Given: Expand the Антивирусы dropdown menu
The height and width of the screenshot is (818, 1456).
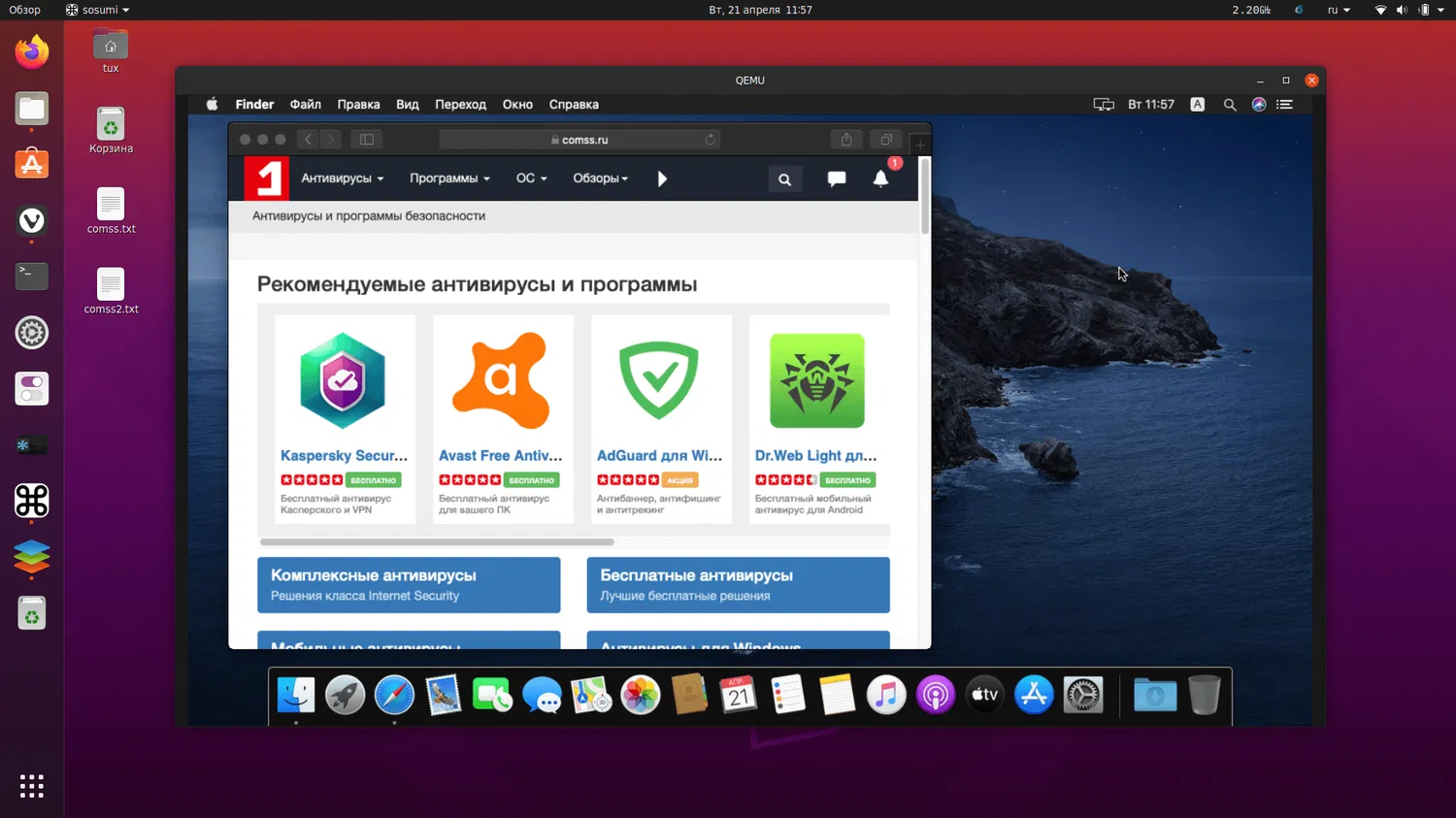Looking at the screenshot, I should pyautogui.click(x=342, y=179).
